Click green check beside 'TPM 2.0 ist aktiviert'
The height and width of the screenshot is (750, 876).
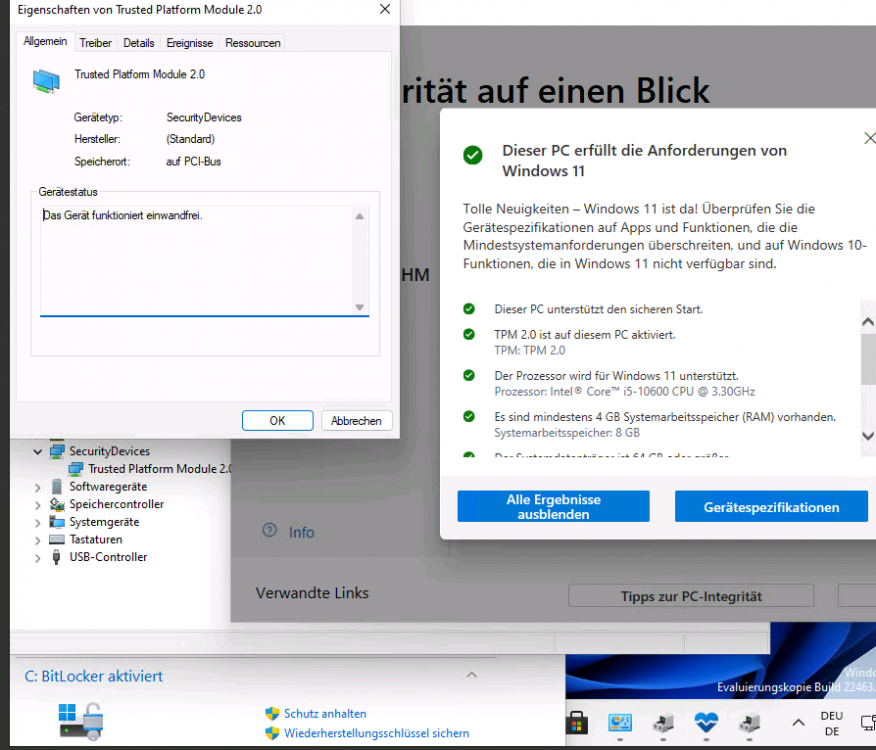pos(469,334)
